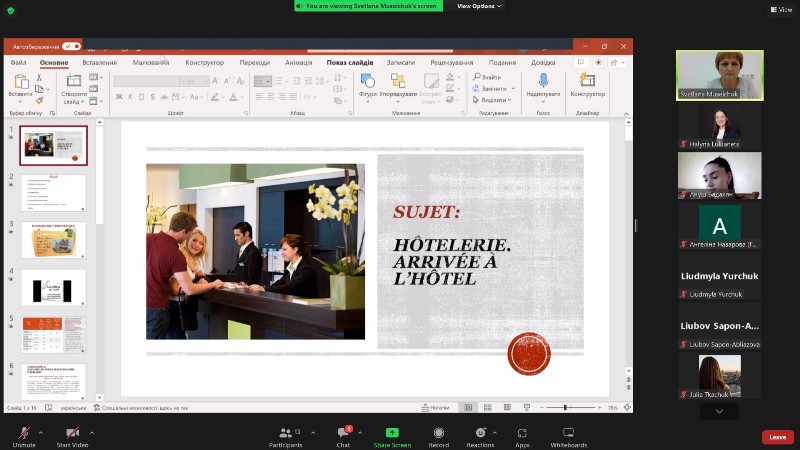Open Reactions in the Zoom toolbar

click(x=480, y=433)
